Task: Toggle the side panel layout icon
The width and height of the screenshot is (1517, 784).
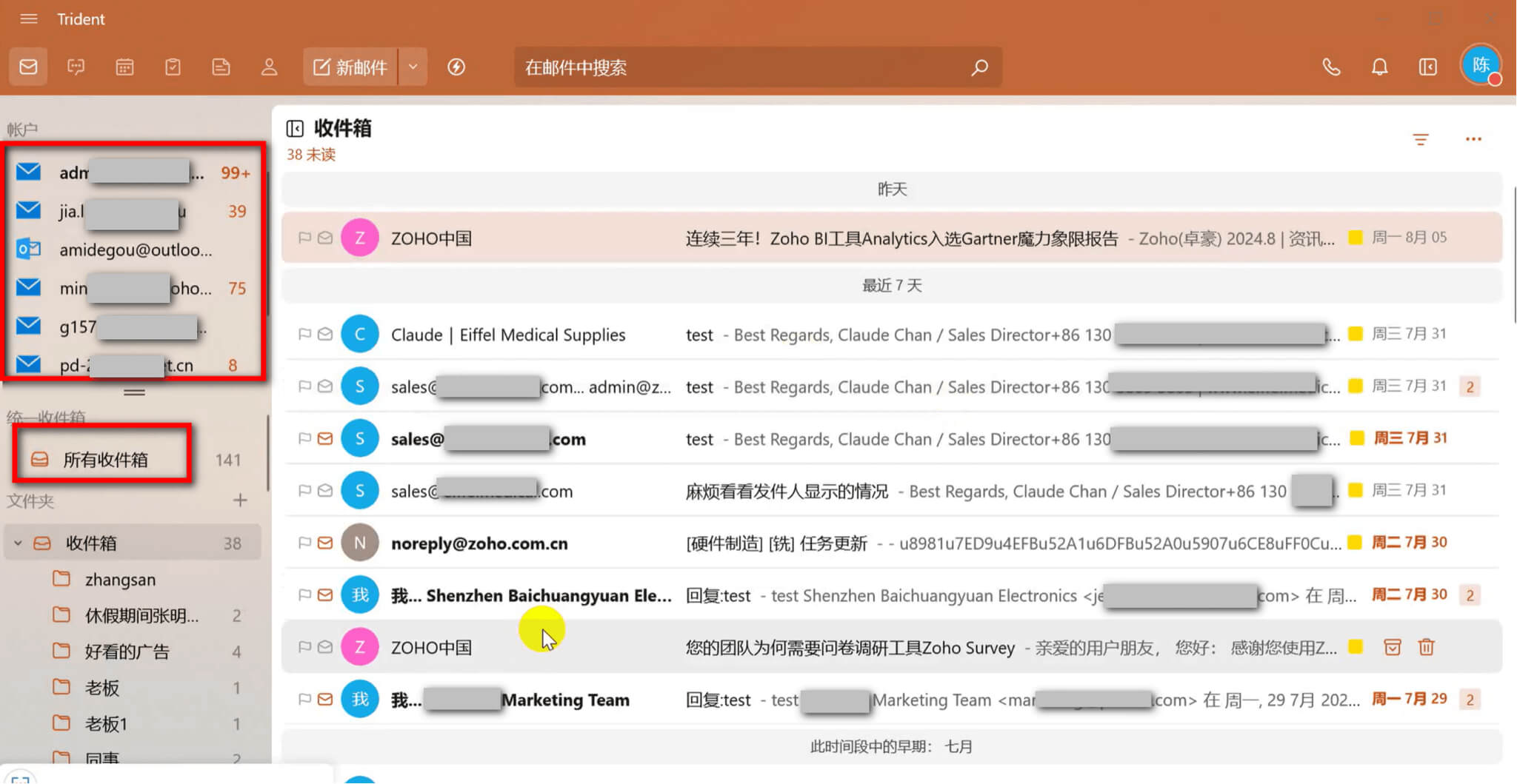Action: click(1428, 67)
